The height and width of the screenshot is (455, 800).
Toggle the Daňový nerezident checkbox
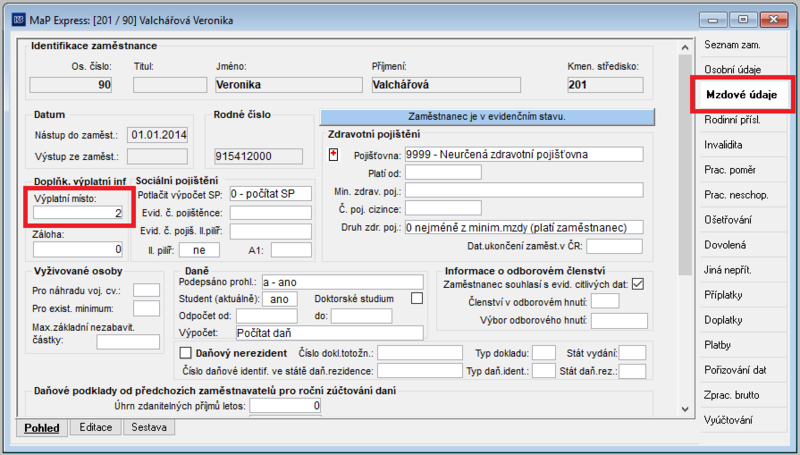tap(186, 353)
